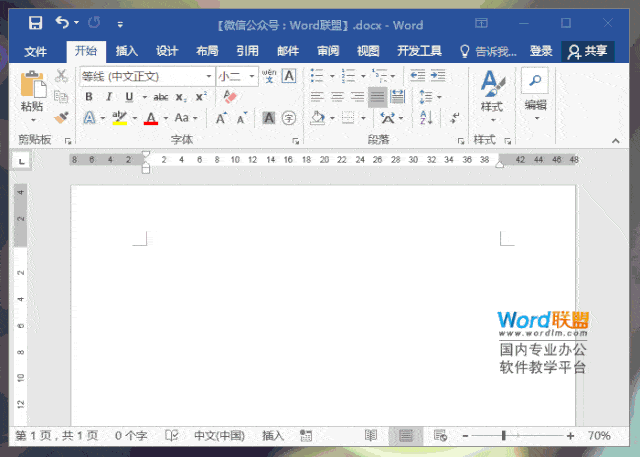Open the 布局 ribbon tab
Screen dimensions: 640x457
pyautogui.click(x=207, y=51)
